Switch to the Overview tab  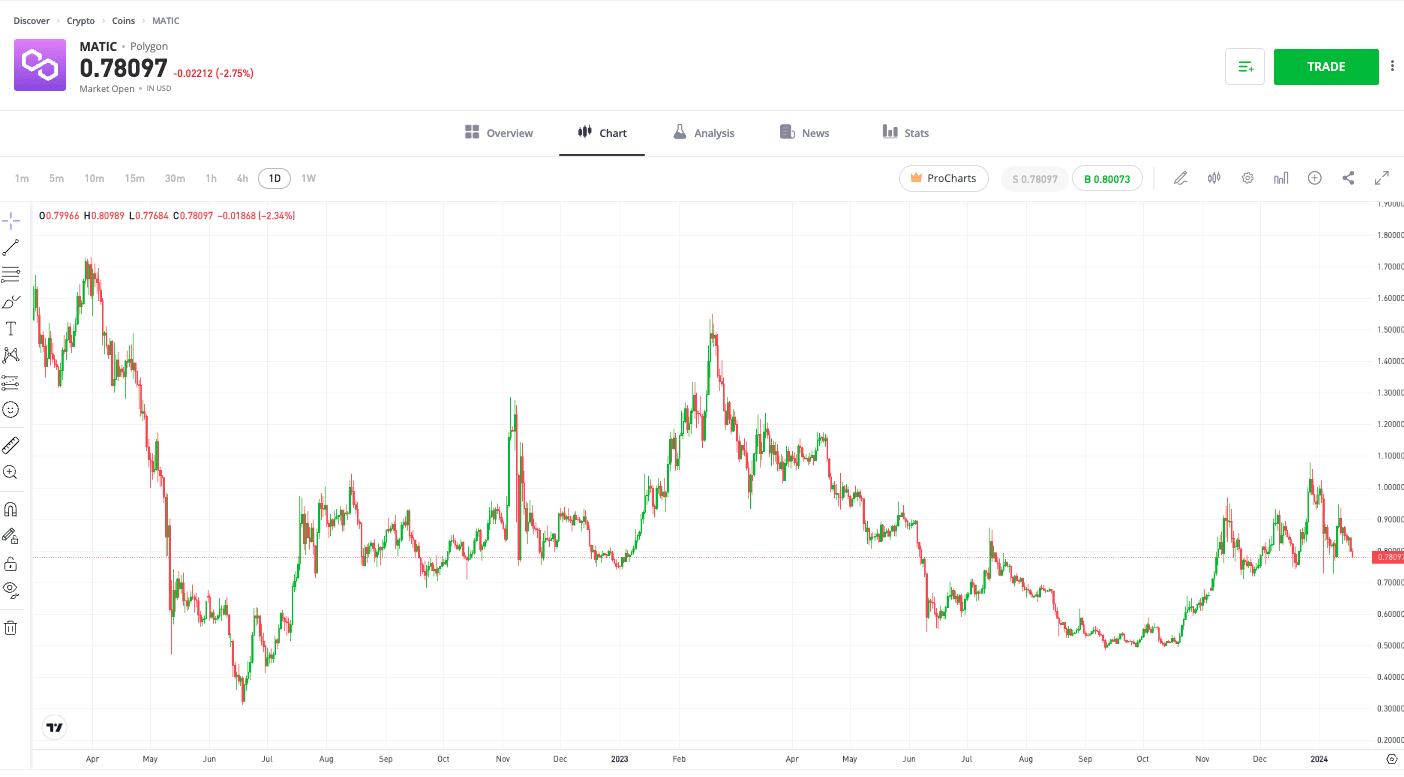(x=499, y=133)
